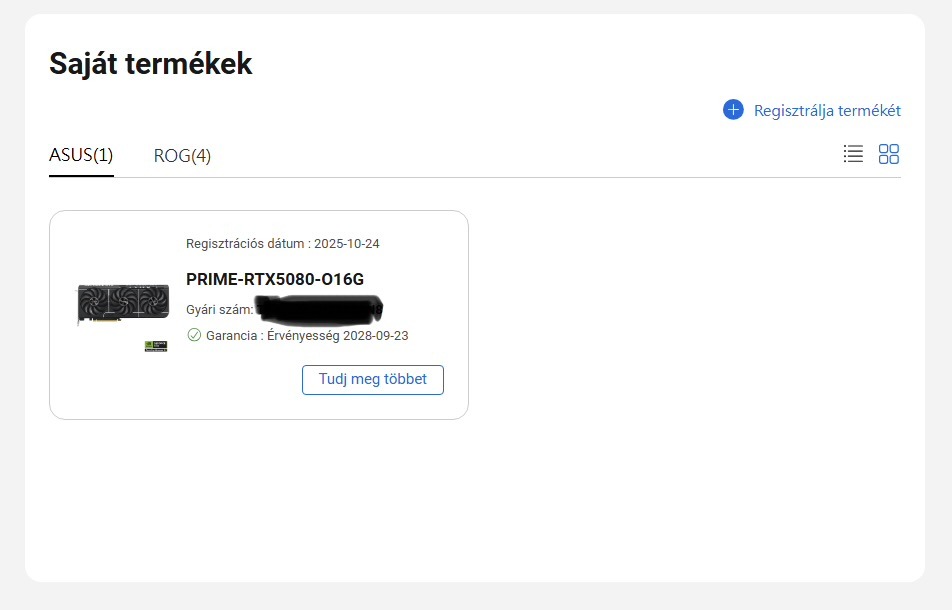Open the PRIME-RTX5080-O16G product title
952x610 pixels.
(268, 279)
